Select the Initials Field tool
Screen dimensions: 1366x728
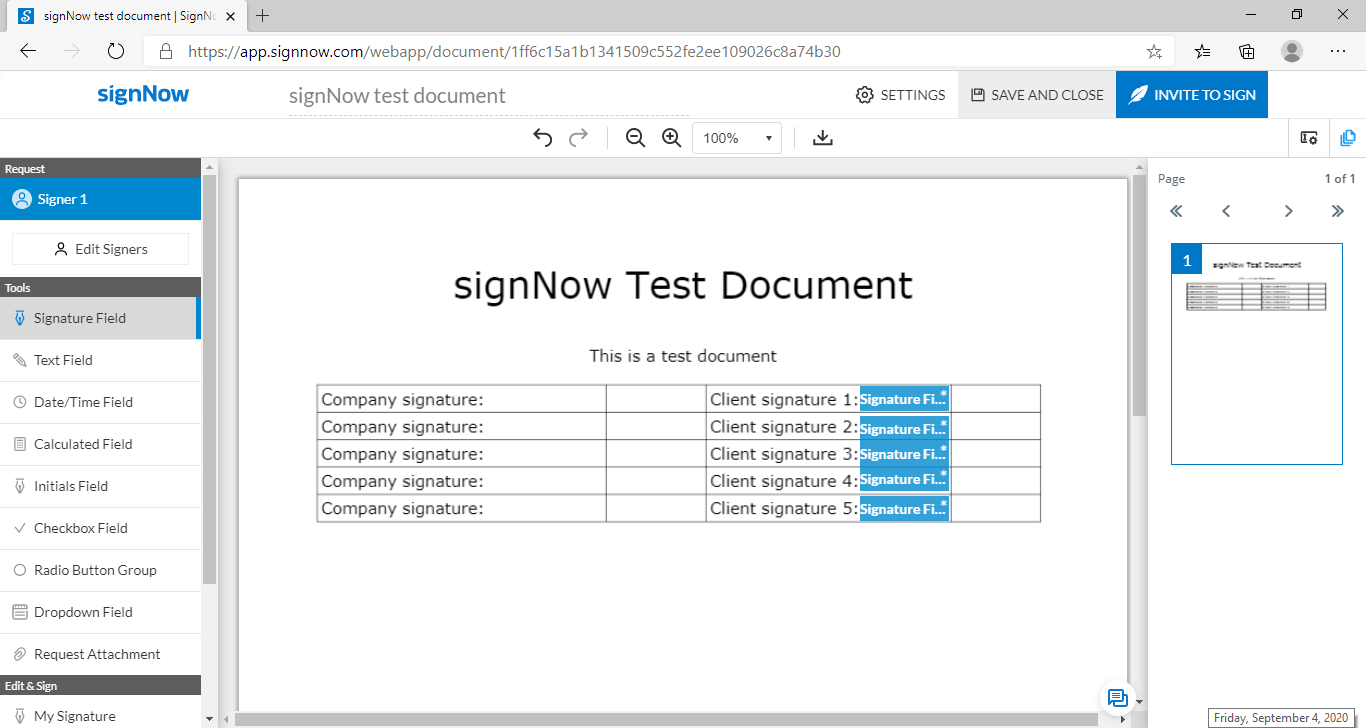[x=100, y=486]
